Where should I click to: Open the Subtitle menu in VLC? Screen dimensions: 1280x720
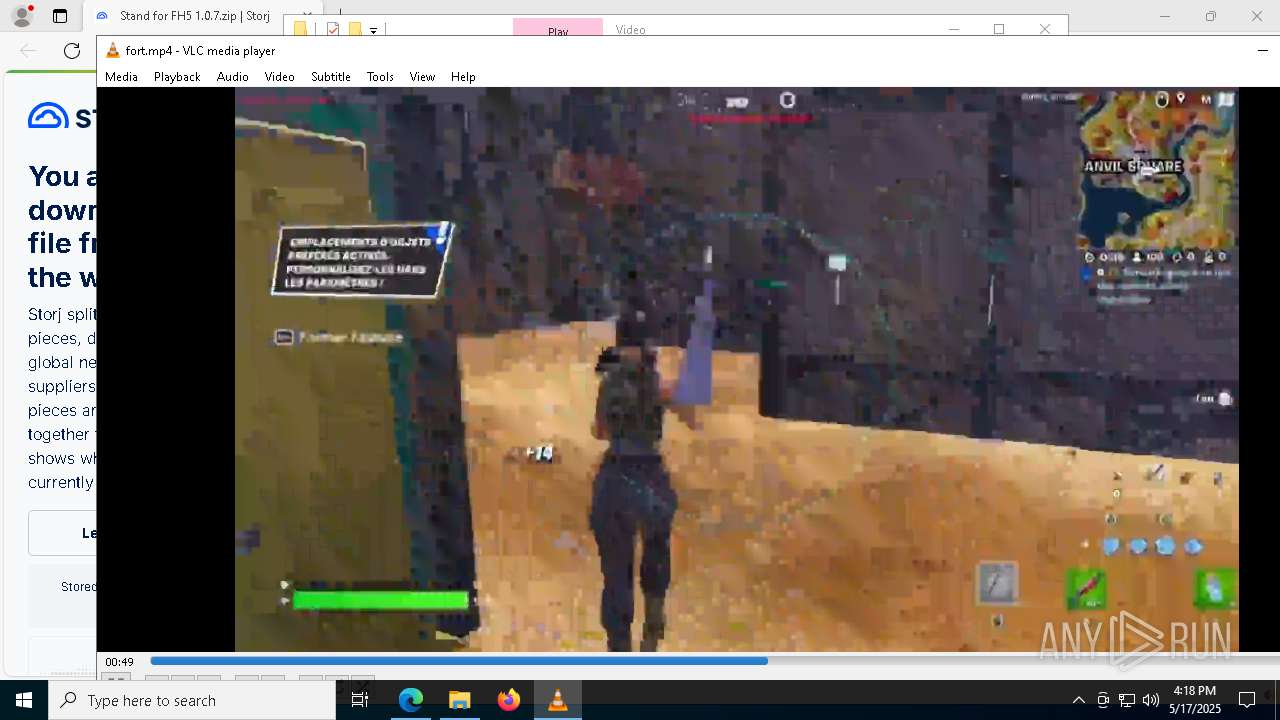(330, 76)
